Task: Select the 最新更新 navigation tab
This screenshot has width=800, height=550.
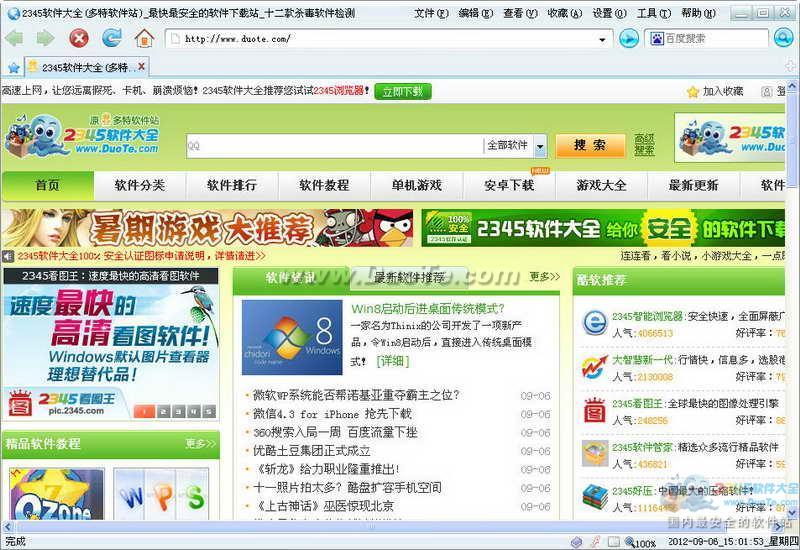Action: point(694,185)
